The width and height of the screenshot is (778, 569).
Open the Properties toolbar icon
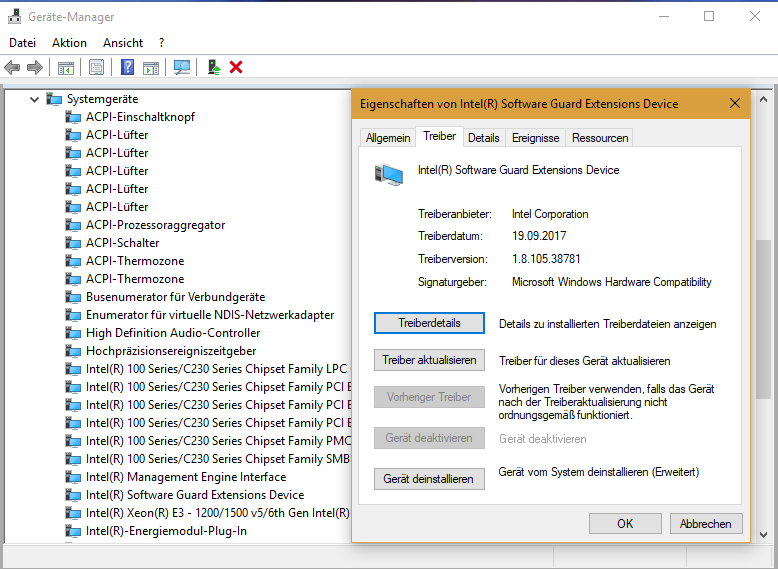point(96,67)
